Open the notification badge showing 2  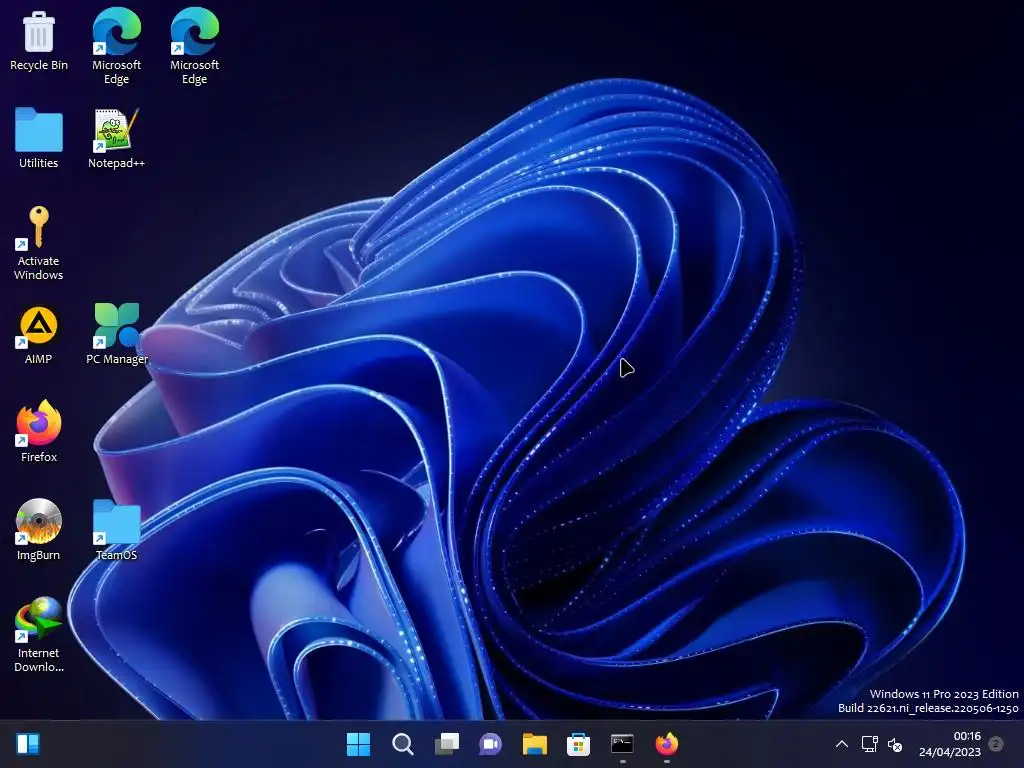996,744
